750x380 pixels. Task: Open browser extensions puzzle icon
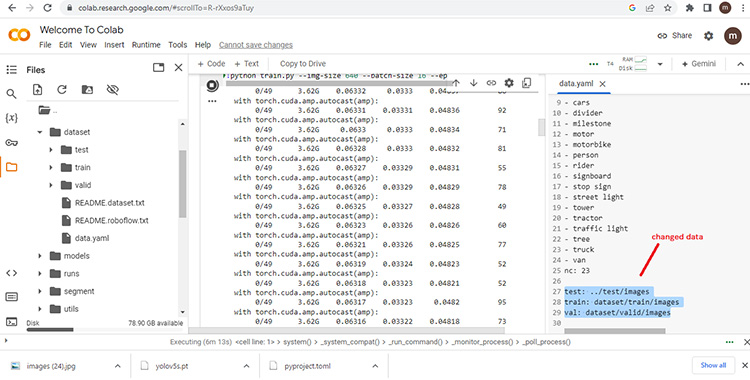click(x=689, y=8)
